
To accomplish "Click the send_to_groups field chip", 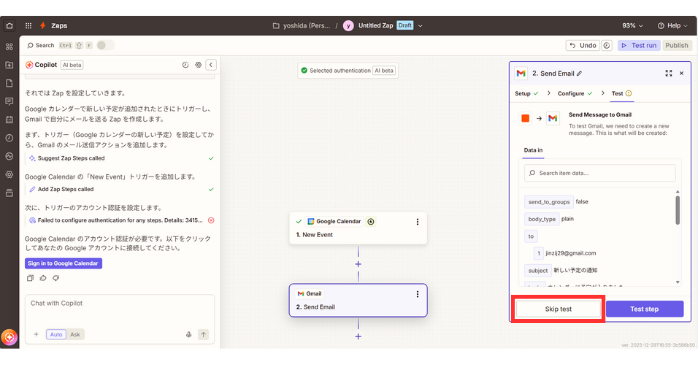I will (x=549, y=202).
